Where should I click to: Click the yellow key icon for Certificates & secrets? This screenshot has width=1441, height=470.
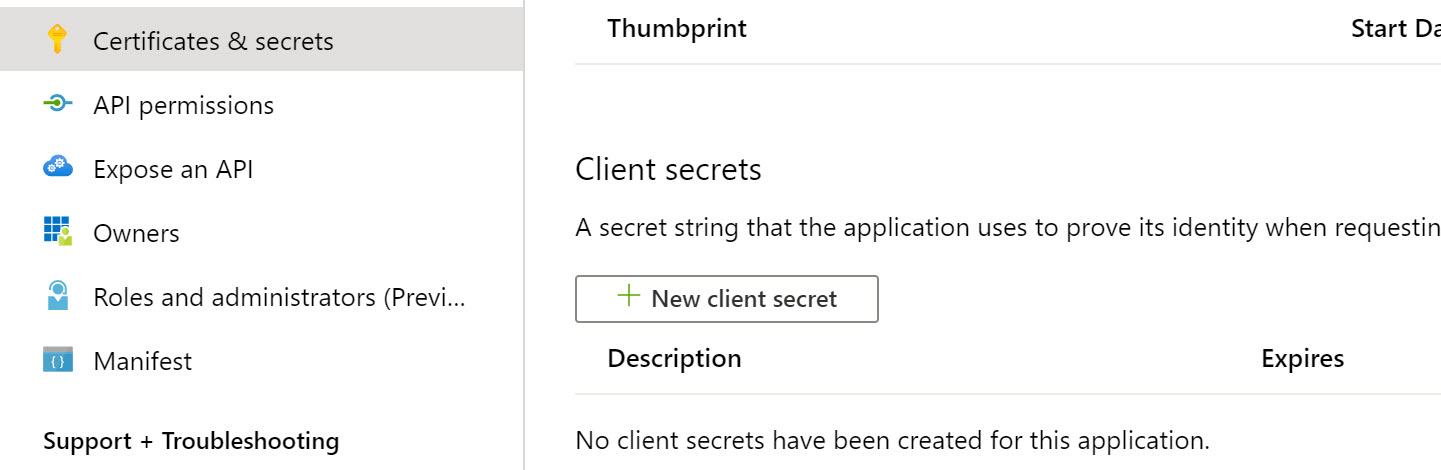[x=57, y=39]
